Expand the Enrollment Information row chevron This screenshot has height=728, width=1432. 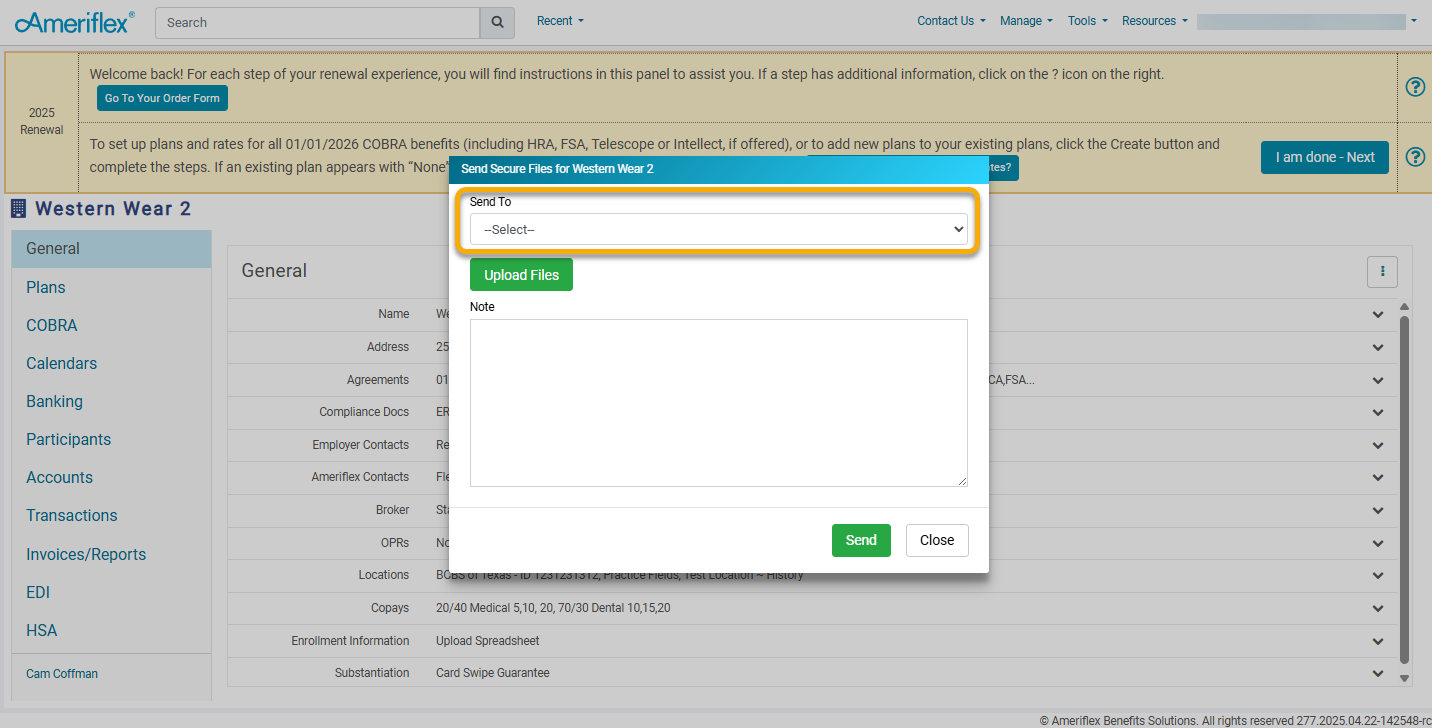tap(1378, 641)
